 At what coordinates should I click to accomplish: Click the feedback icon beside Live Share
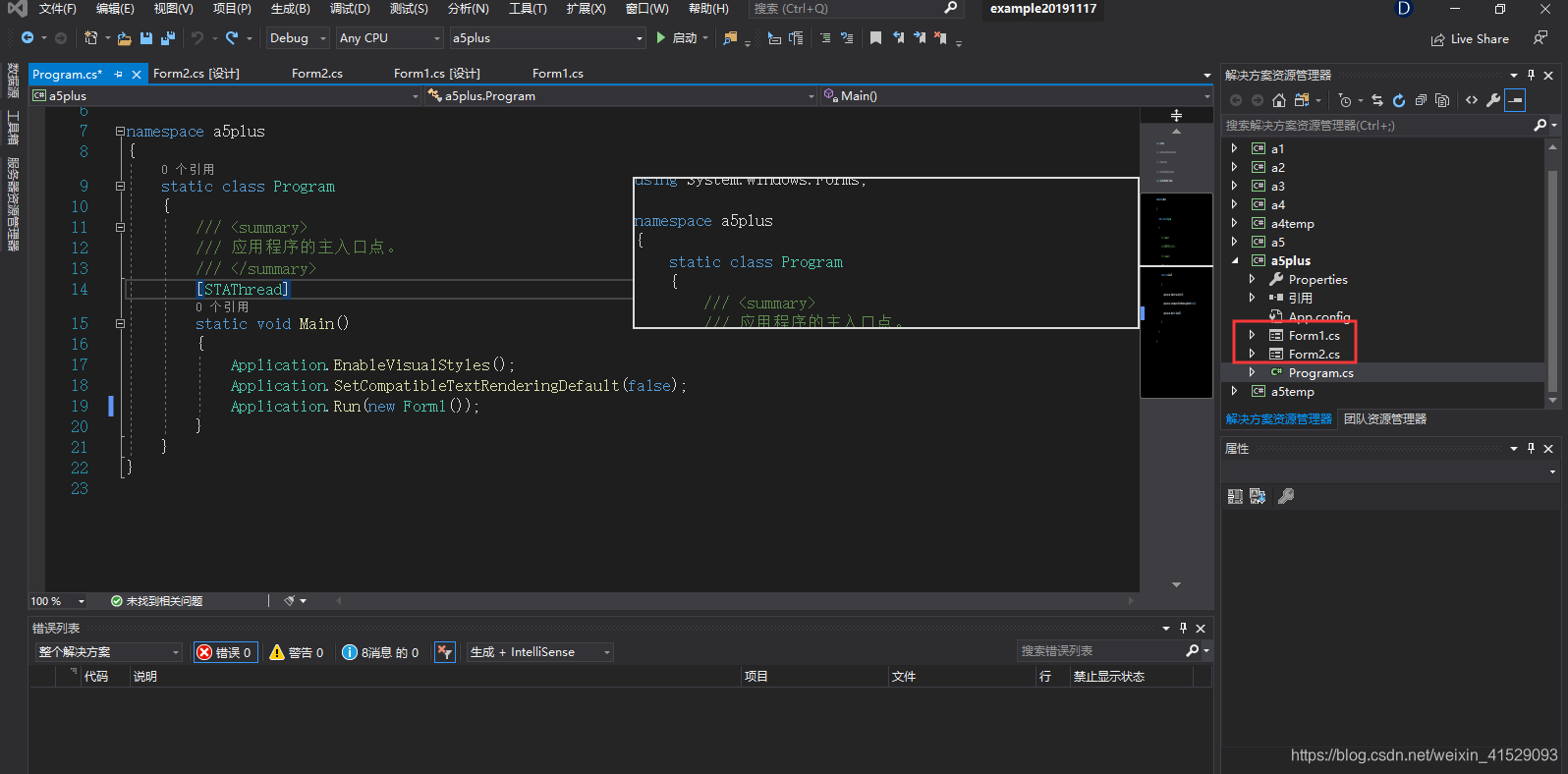coord(1540,38)
